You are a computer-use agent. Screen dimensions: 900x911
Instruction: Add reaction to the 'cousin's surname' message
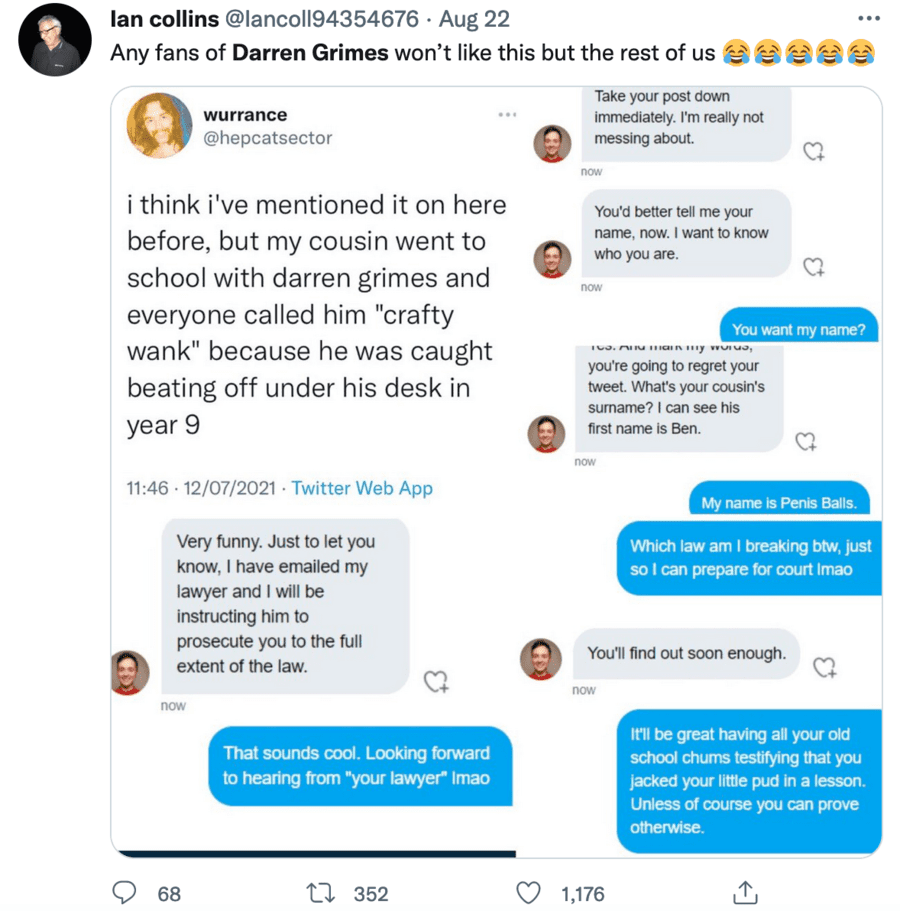(805, 441)
